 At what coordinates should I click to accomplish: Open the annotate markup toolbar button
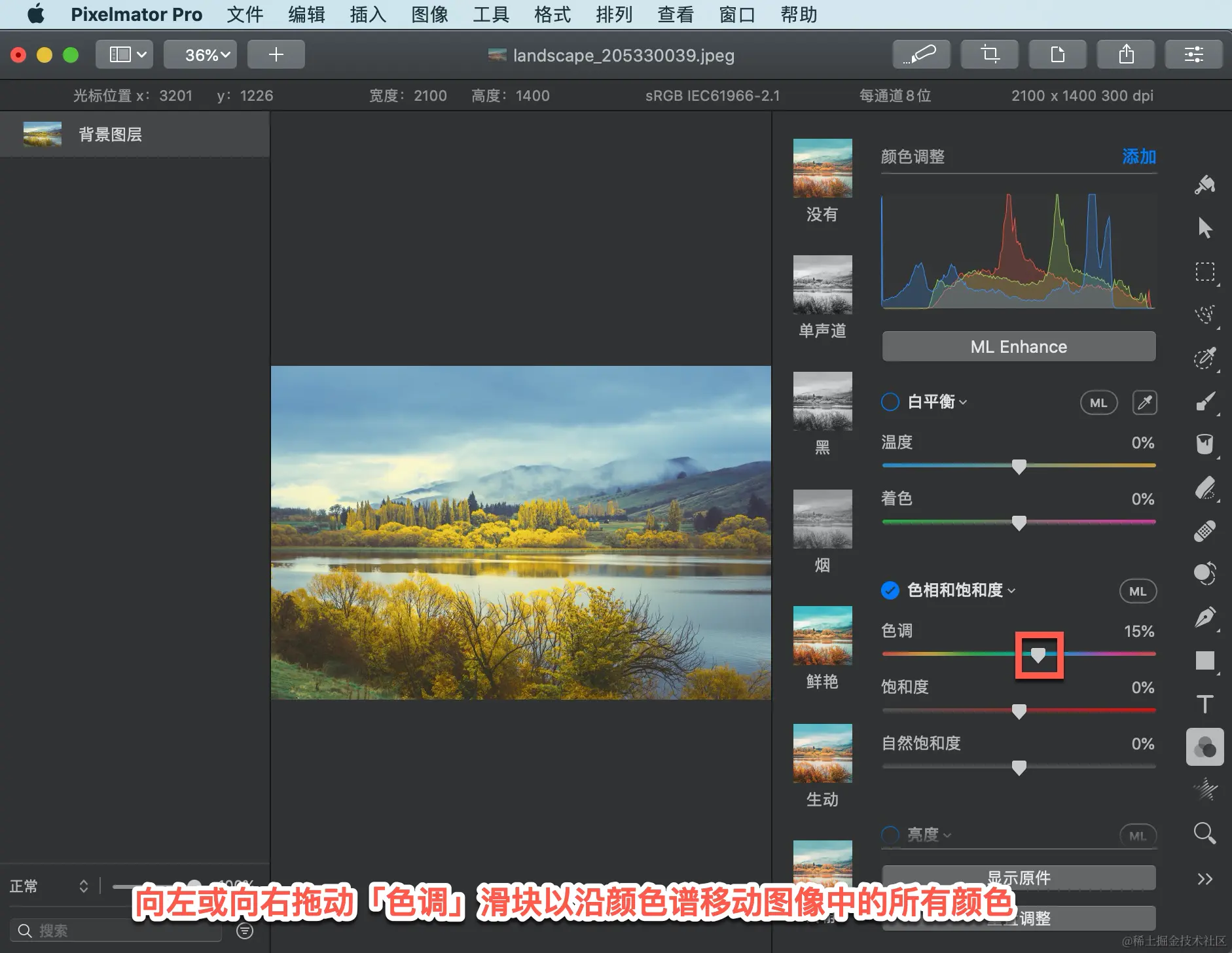tap(921, 54)
